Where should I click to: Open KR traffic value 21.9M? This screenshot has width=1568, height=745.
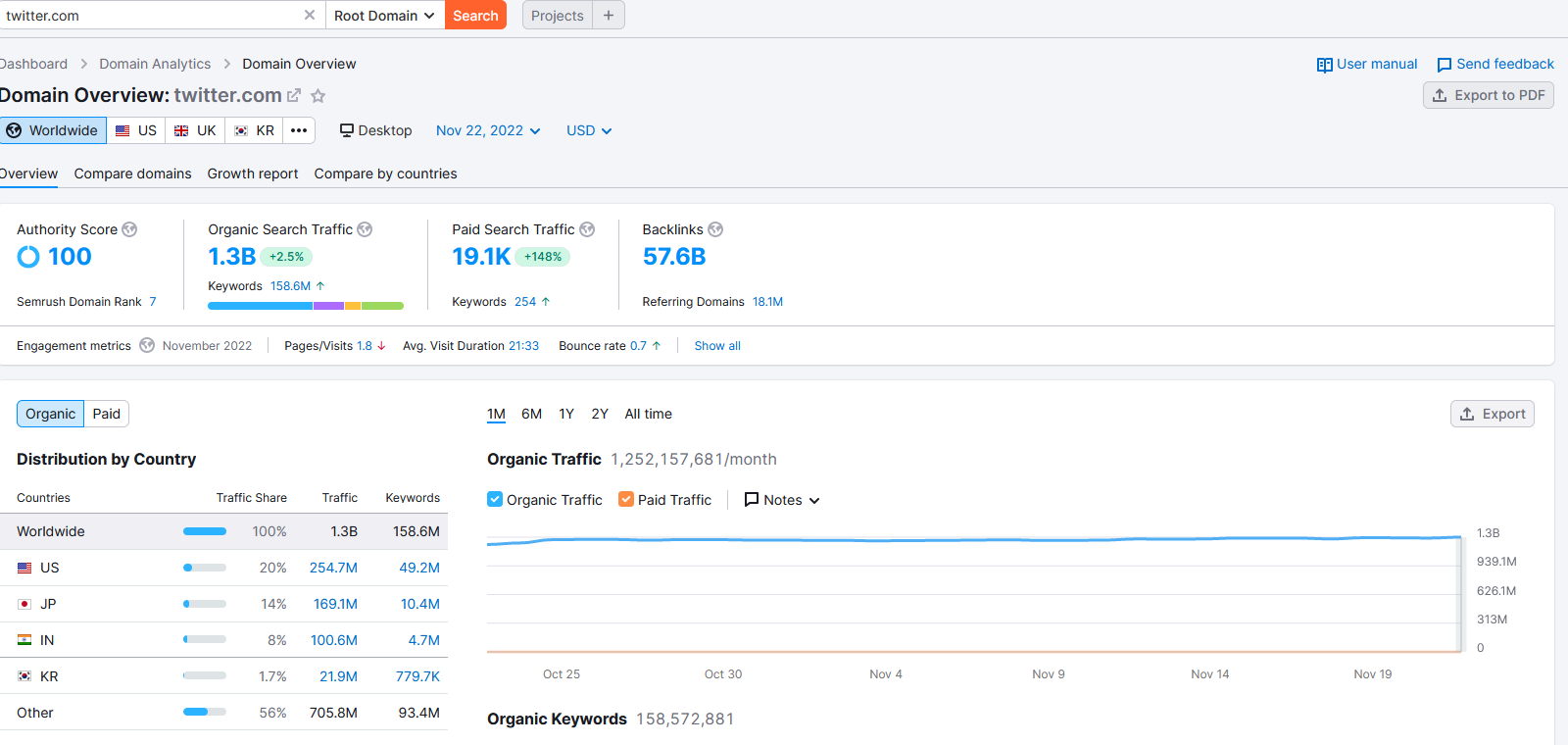click(338, 676)
